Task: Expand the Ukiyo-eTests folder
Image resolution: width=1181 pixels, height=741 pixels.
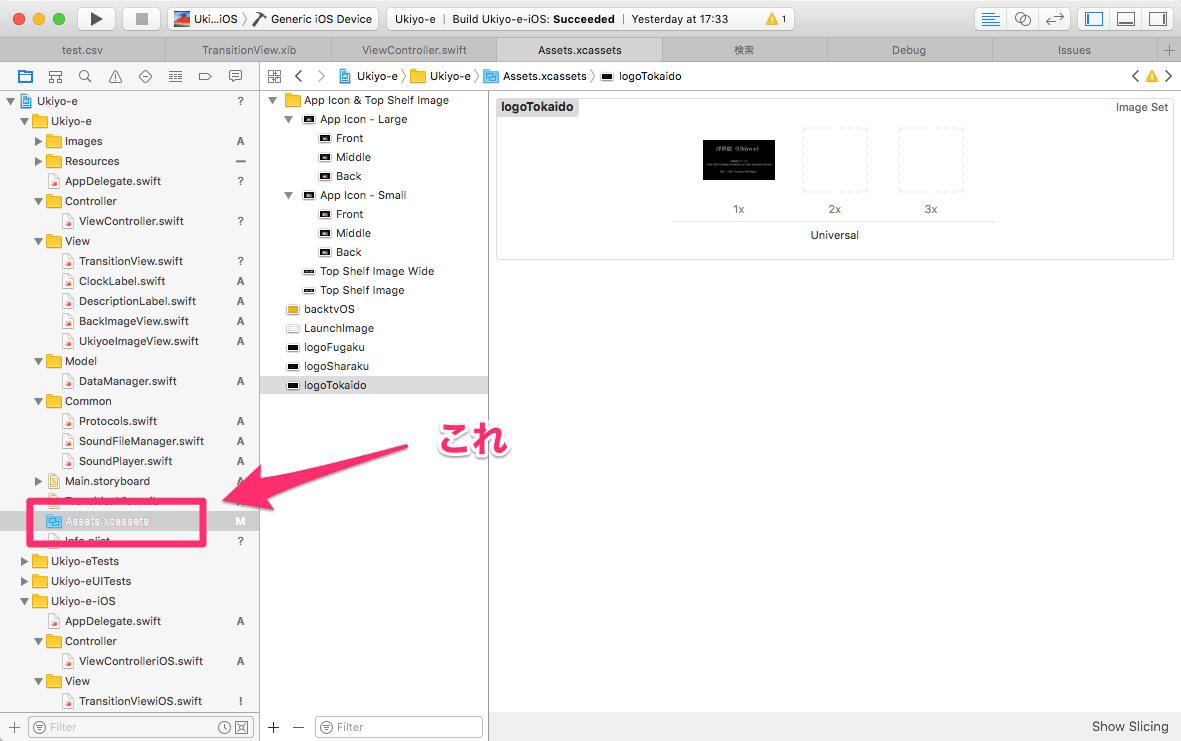Action: tap(24, 561)
